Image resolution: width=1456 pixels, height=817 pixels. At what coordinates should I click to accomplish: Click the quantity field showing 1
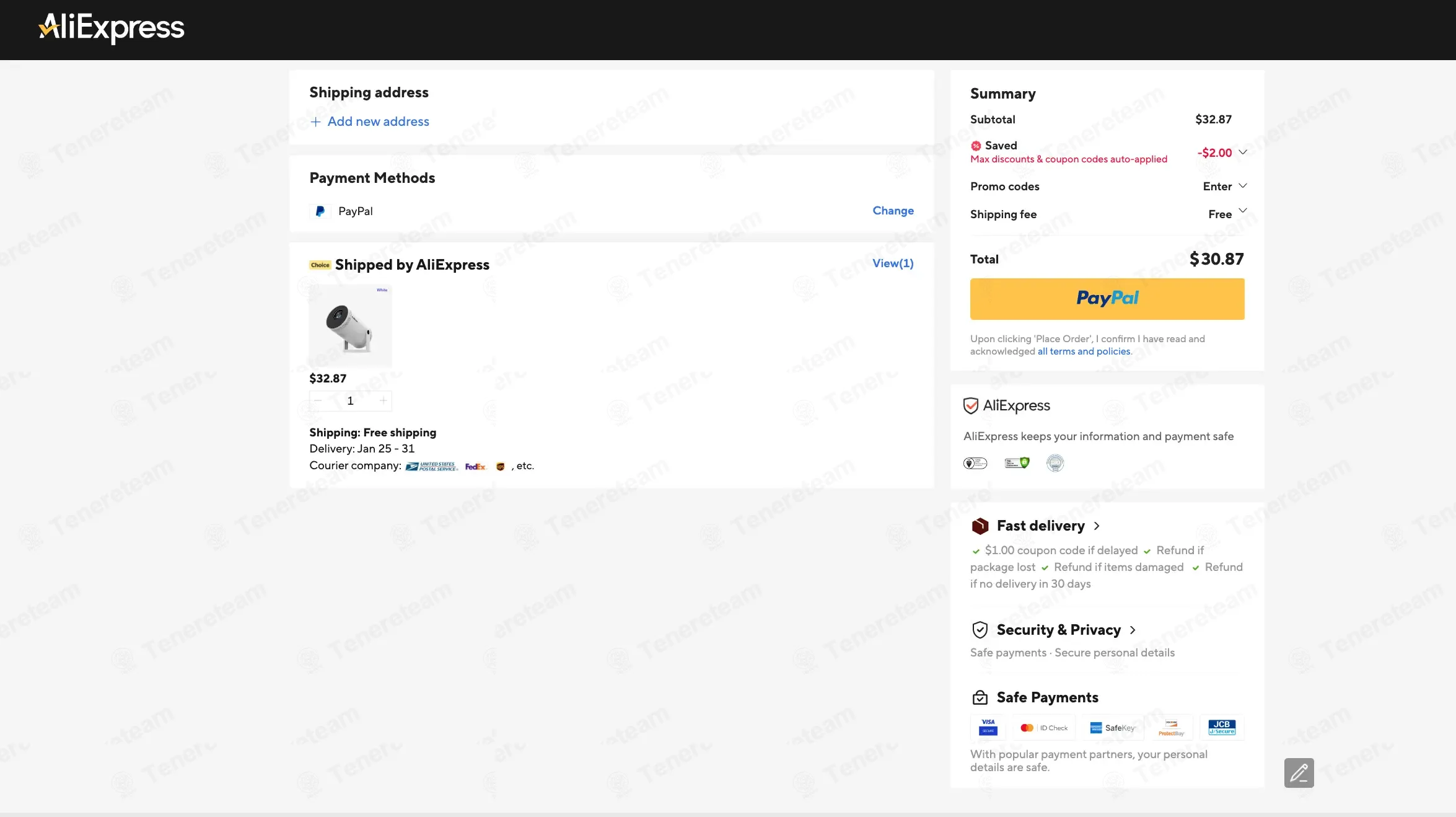[351, 401]
